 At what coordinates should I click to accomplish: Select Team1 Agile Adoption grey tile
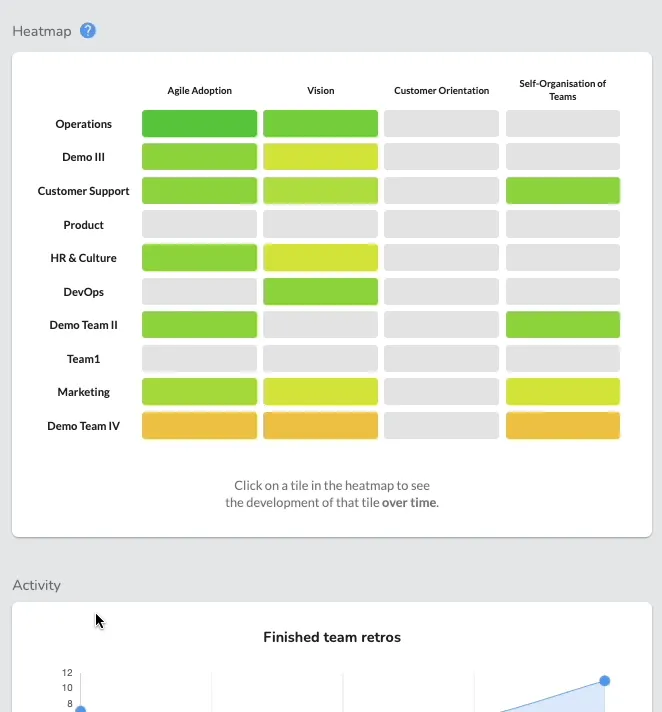pos(199,359)
